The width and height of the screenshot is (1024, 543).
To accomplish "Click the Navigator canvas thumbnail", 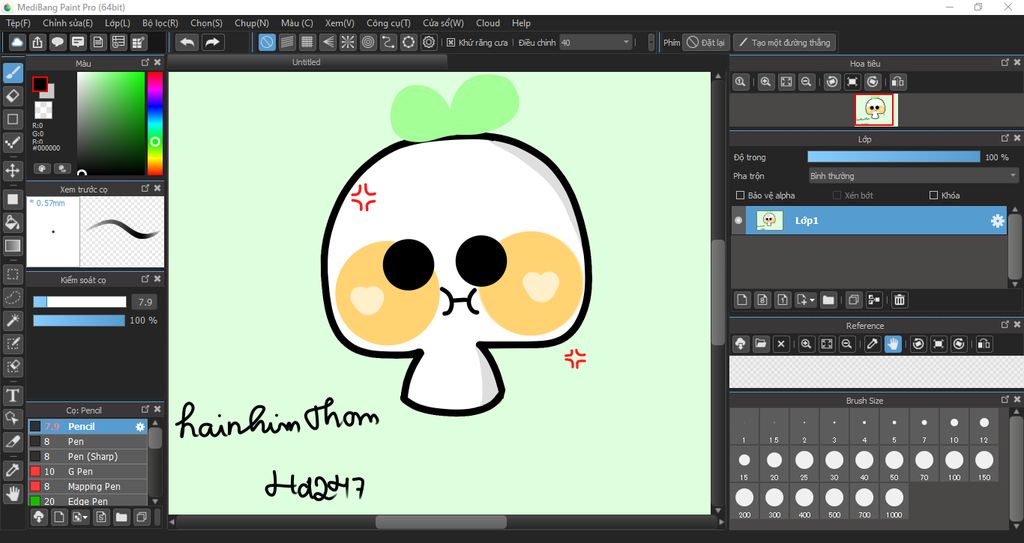I will pos(876,110).
